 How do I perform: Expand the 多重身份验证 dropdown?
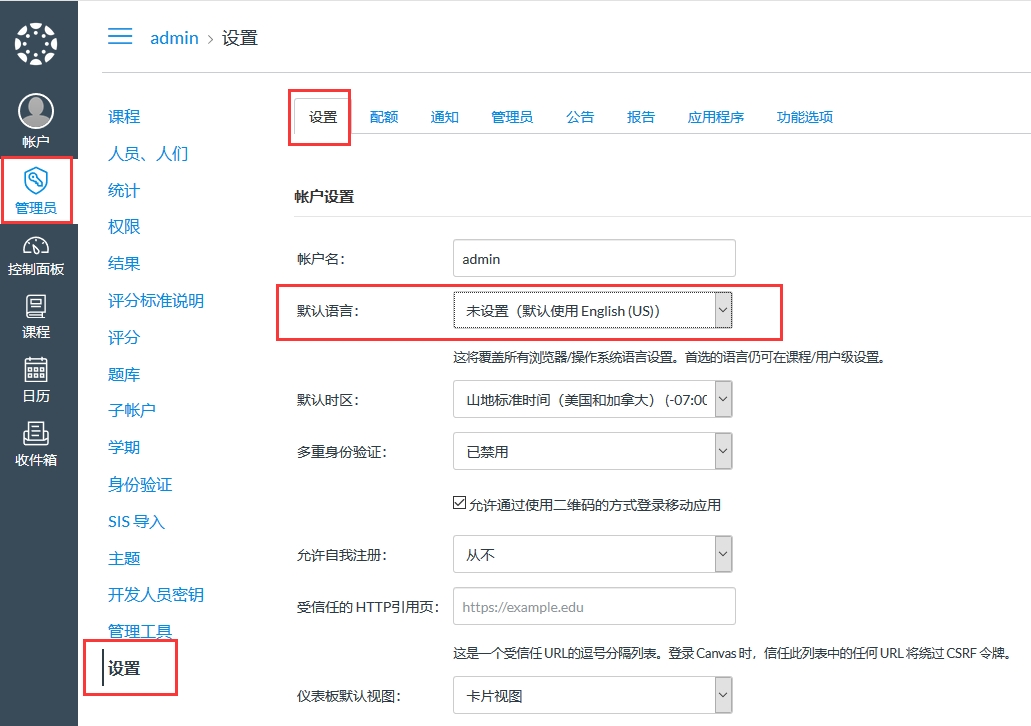click(593, 451)
